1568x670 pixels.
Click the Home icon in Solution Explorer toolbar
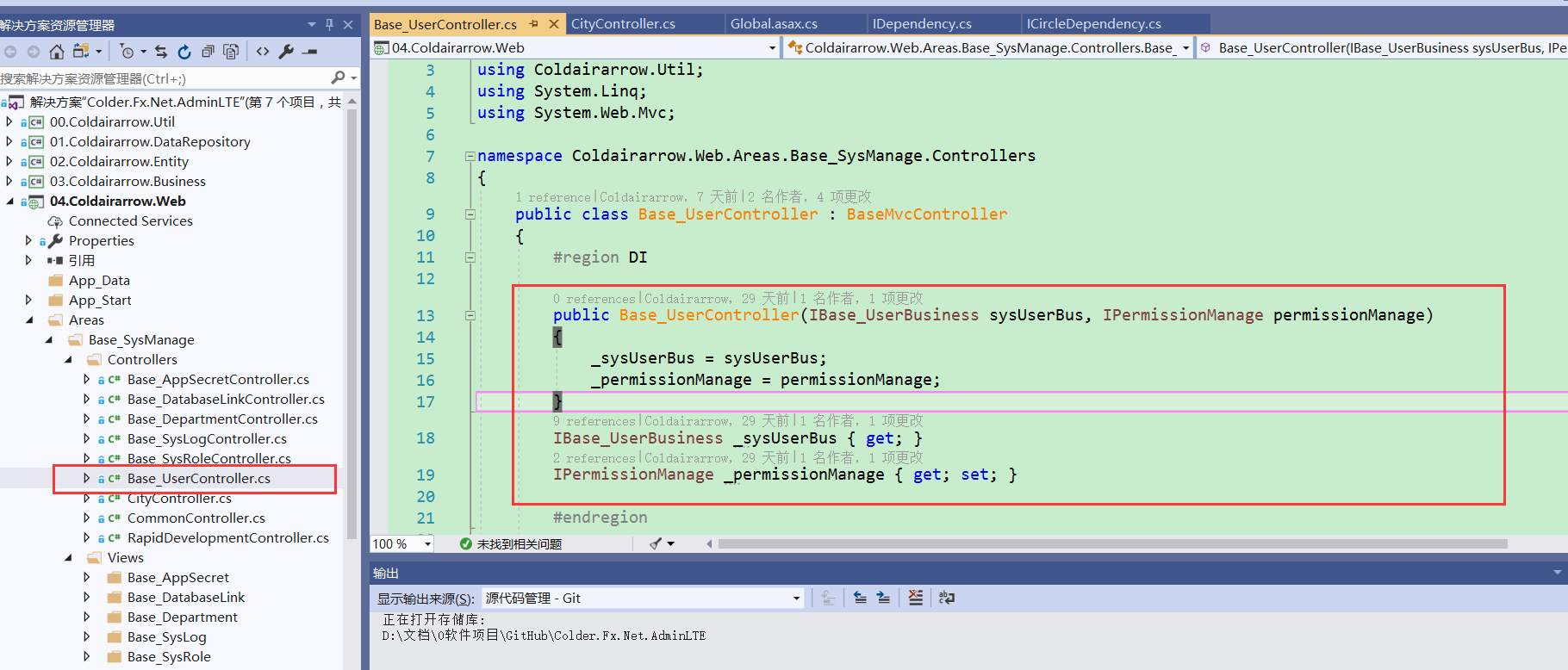coord(57,52)
